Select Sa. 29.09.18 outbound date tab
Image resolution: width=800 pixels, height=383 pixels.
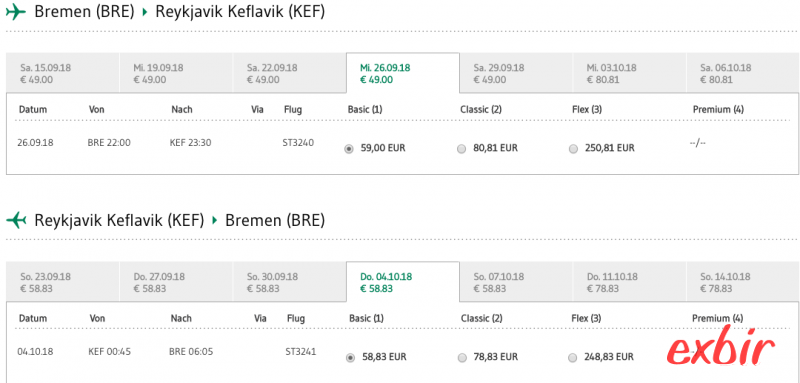(516, 73)
